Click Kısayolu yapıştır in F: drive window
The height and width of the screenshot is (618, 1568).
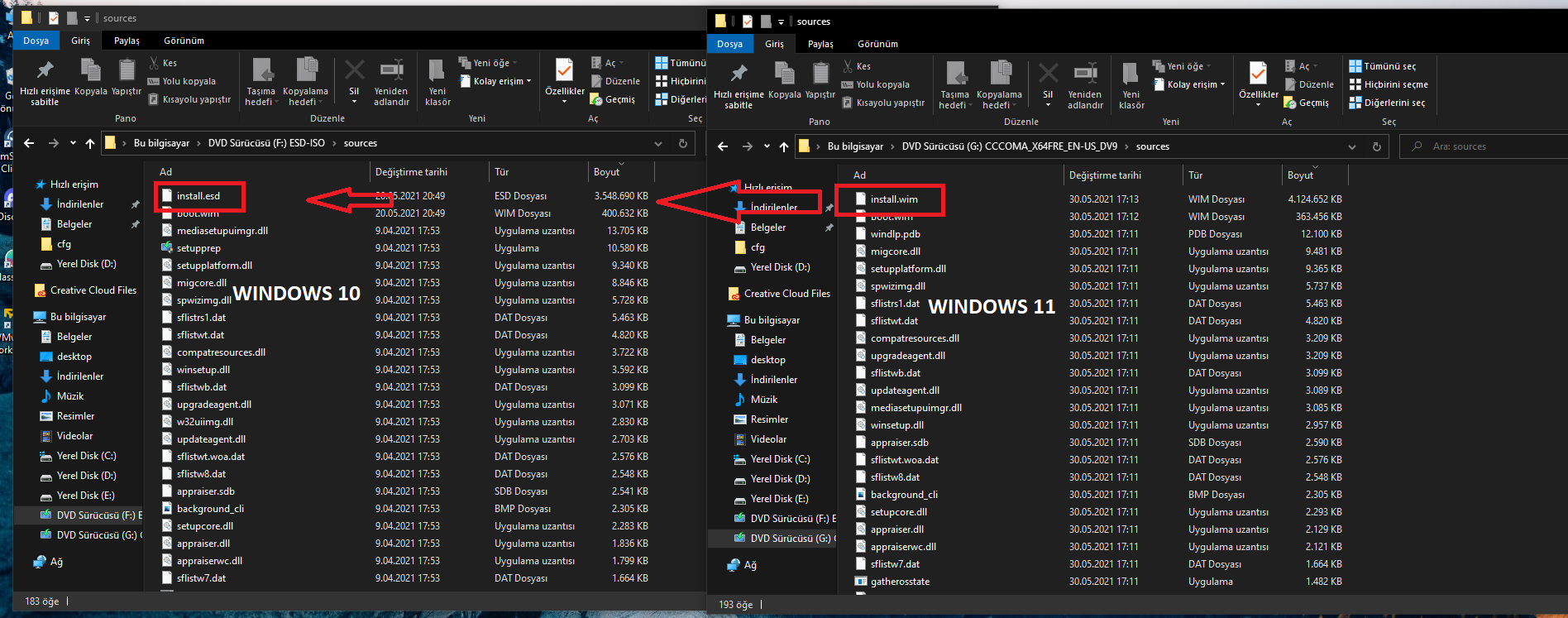tap(189, 99)
